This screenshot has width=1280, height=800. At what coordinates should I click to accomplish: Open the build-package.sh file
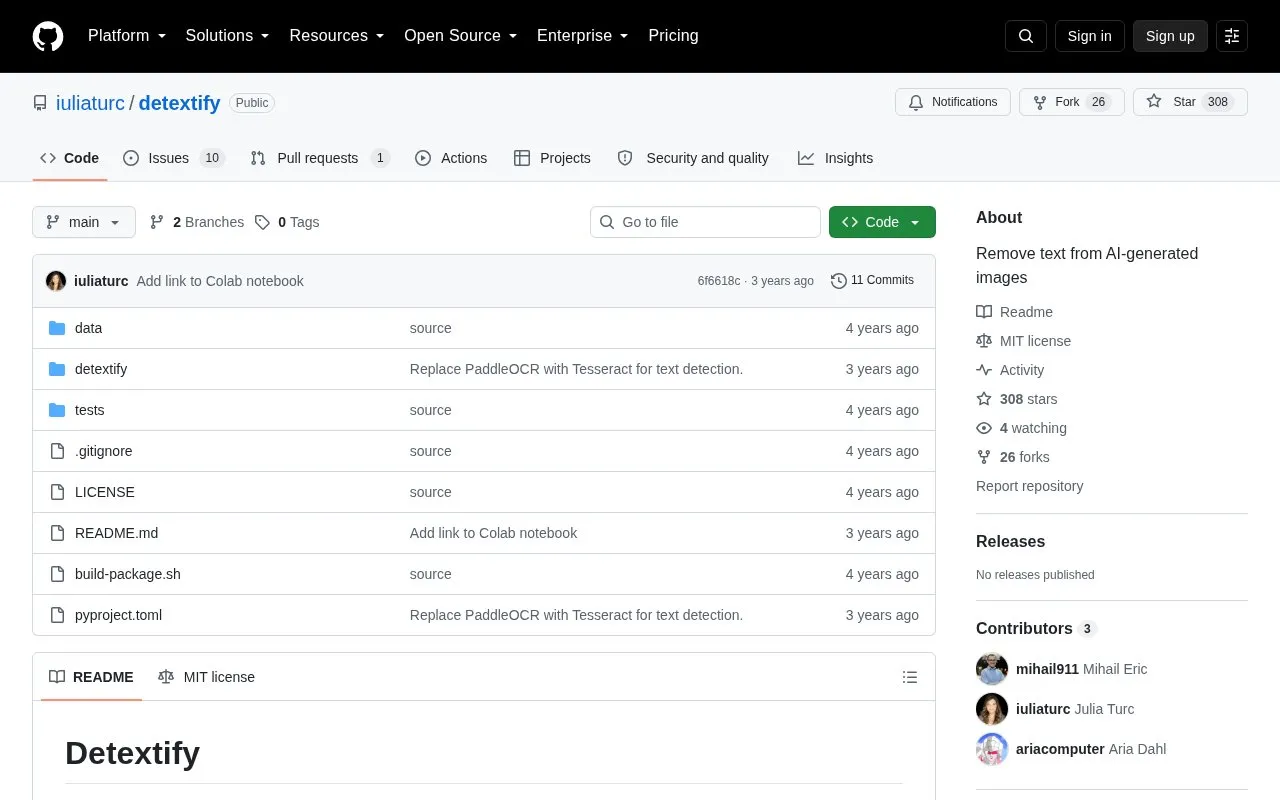click(x=128, y=574)
